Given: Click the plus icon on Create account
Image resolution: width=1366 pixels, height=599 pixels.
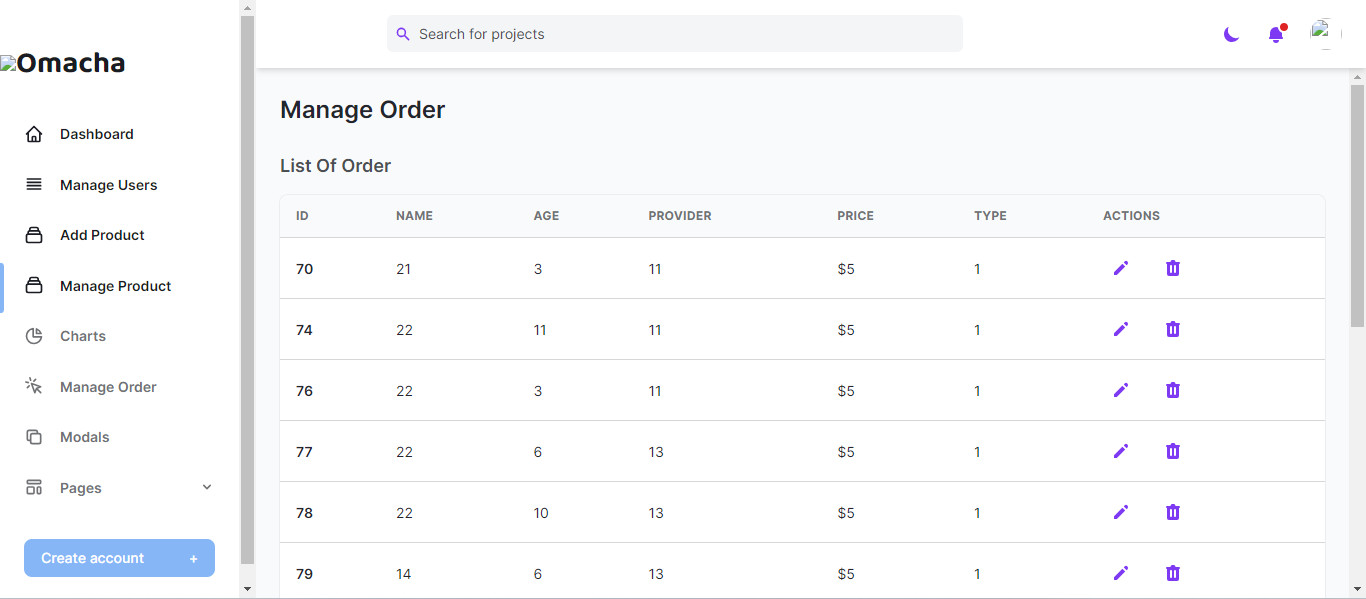Looking at the screenshot, I should tap(194, 559).
